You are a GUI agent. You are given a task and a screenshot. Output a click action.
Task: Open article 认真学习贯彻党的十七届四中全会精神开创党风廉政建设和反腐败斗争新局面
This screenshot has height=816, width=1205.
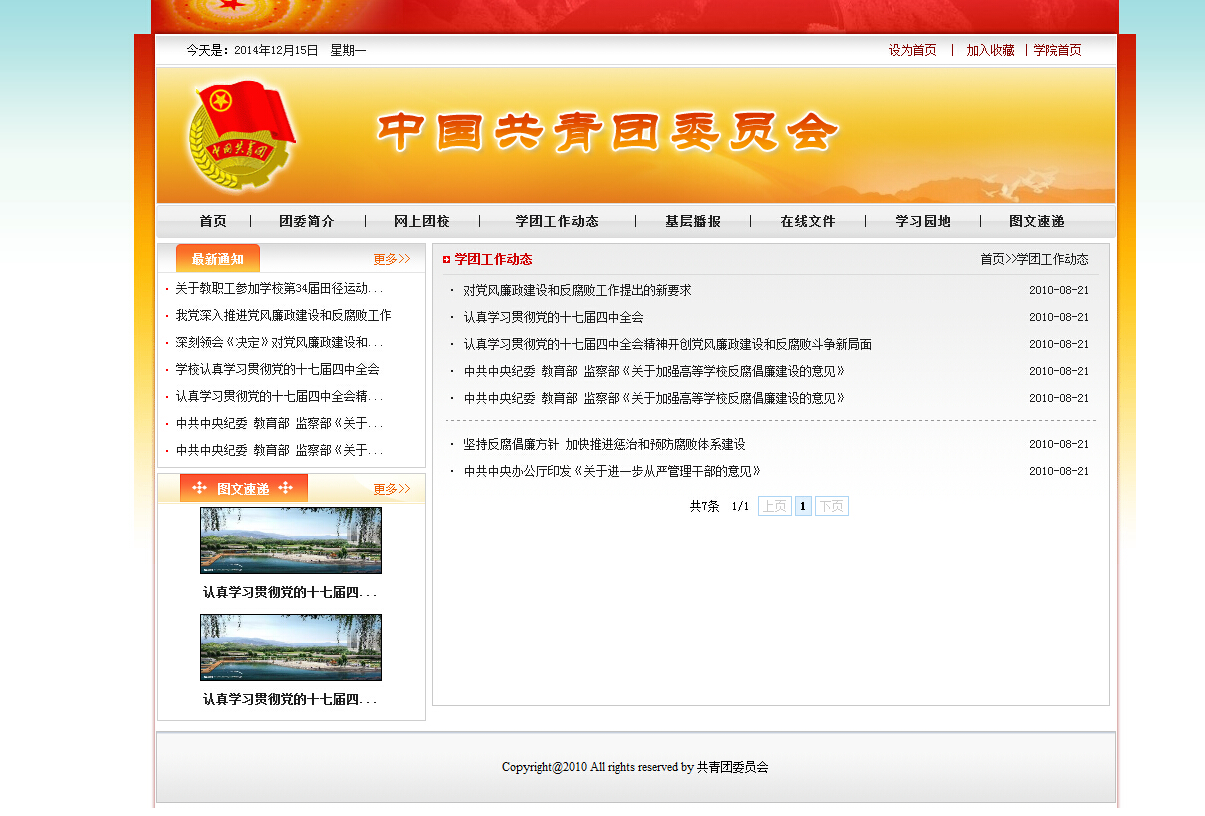[x=667, y=344]
